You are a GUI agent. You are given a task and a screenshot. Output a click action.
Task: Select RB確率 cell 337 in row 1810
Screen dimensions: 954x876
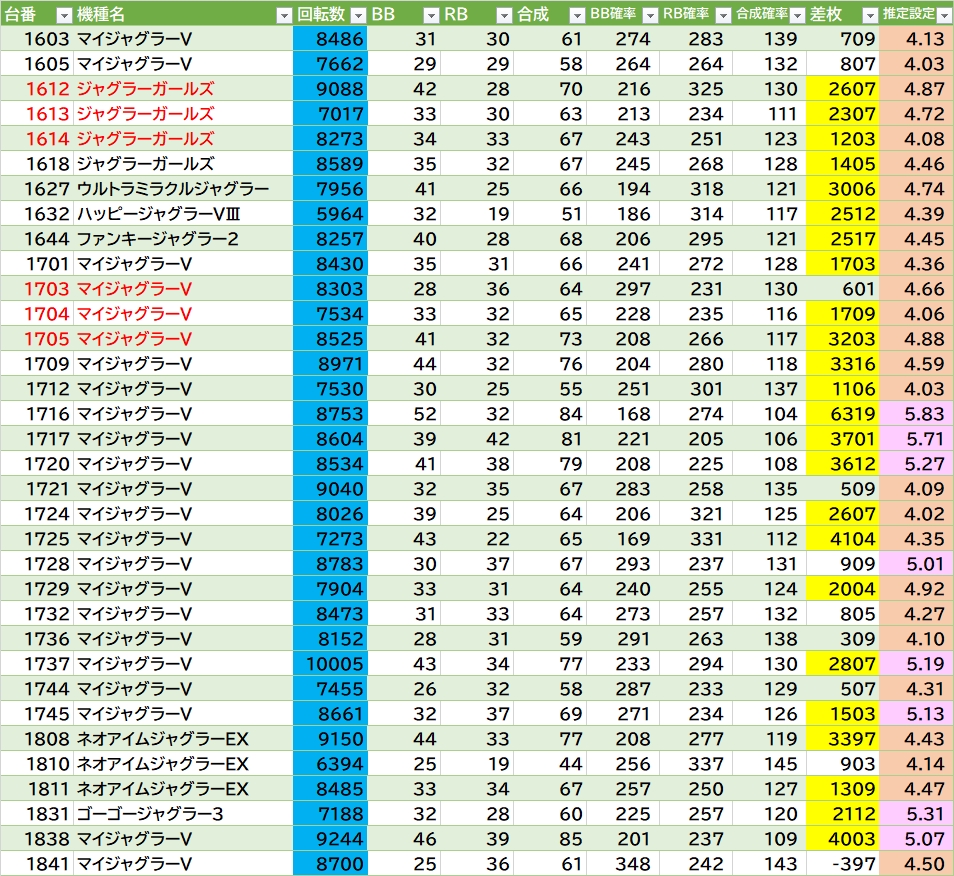(696, 763)
